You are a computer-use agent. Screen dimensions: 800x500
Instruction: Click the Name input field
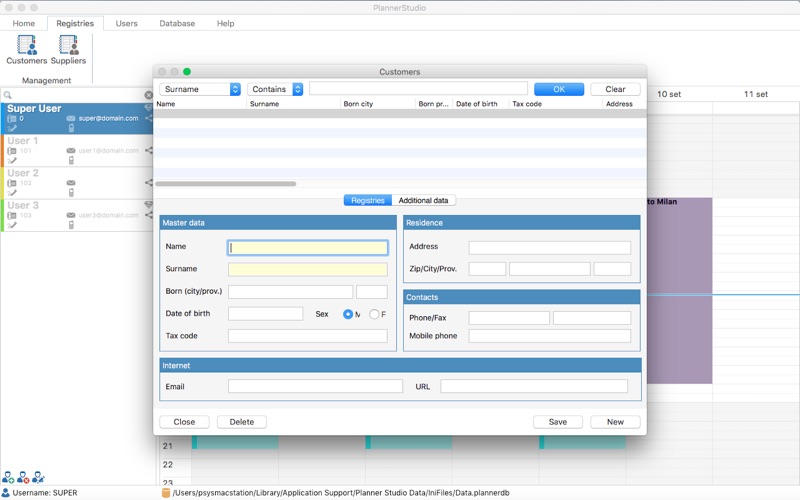click(308, 248)
